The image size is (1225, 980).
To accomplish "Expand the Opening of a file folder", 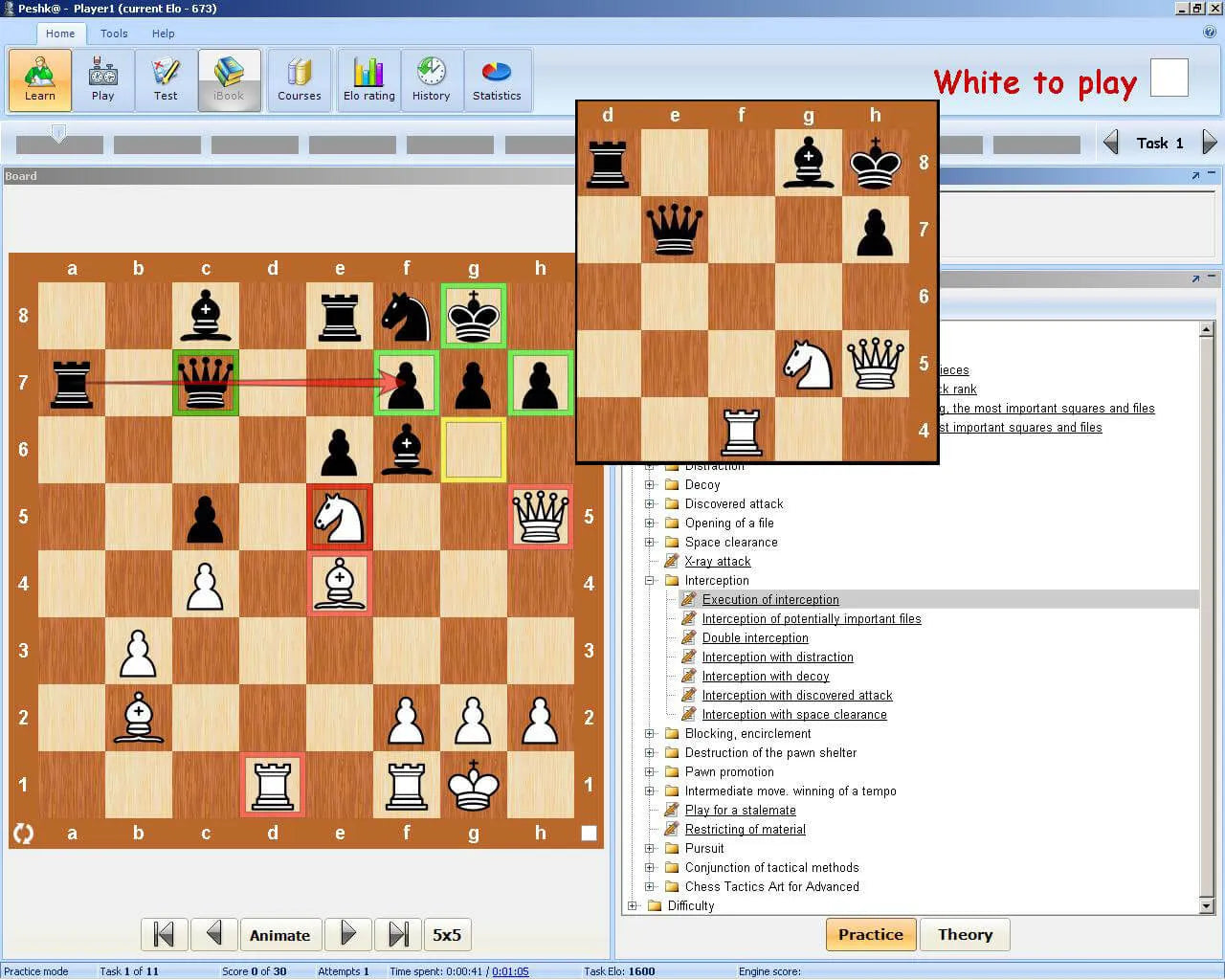I will click(650, 523).
